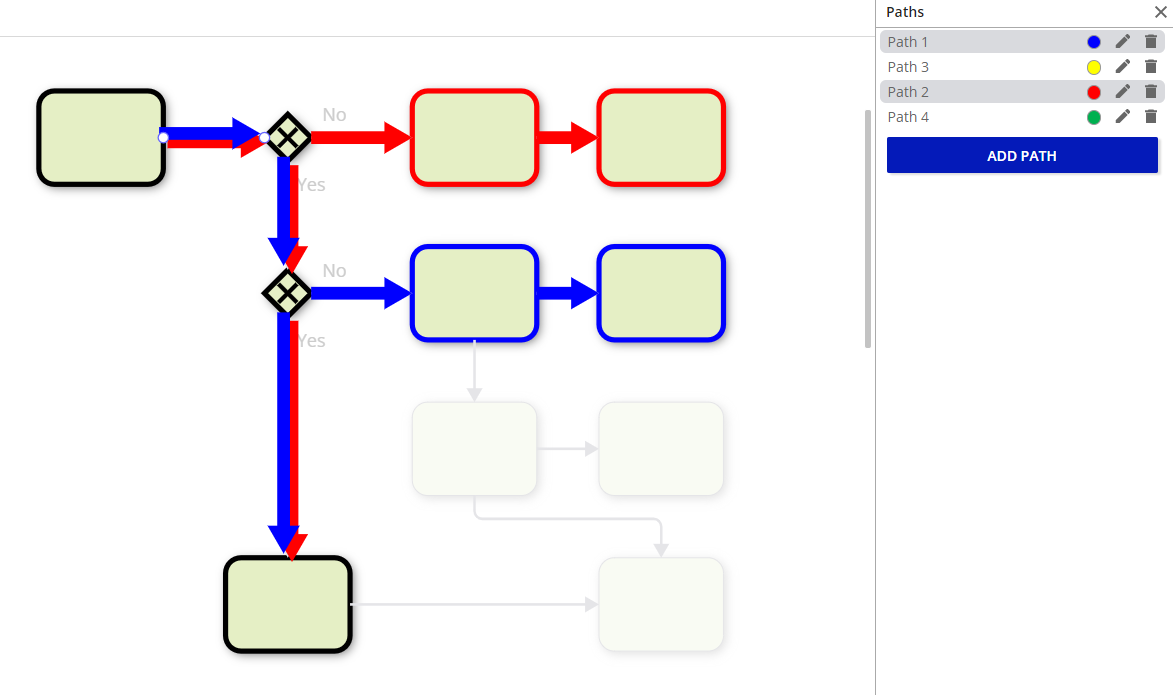Toggle Path 3 row highlight
The width and height of the screenshot is (1173, 695).
click(x=960, y=67)
